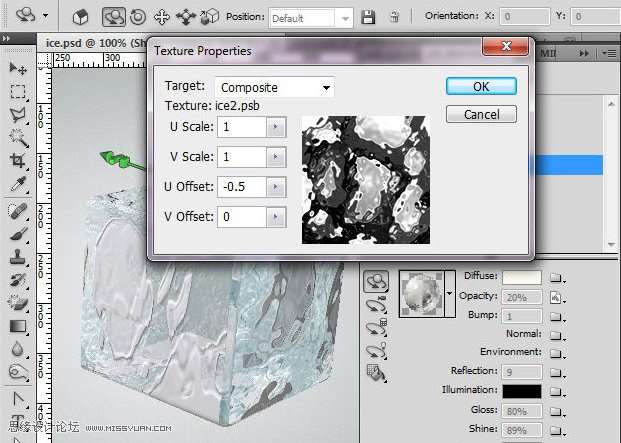Click OK in Texture Properties
This screenshot has height=443, width=621.
coord(481,86)
